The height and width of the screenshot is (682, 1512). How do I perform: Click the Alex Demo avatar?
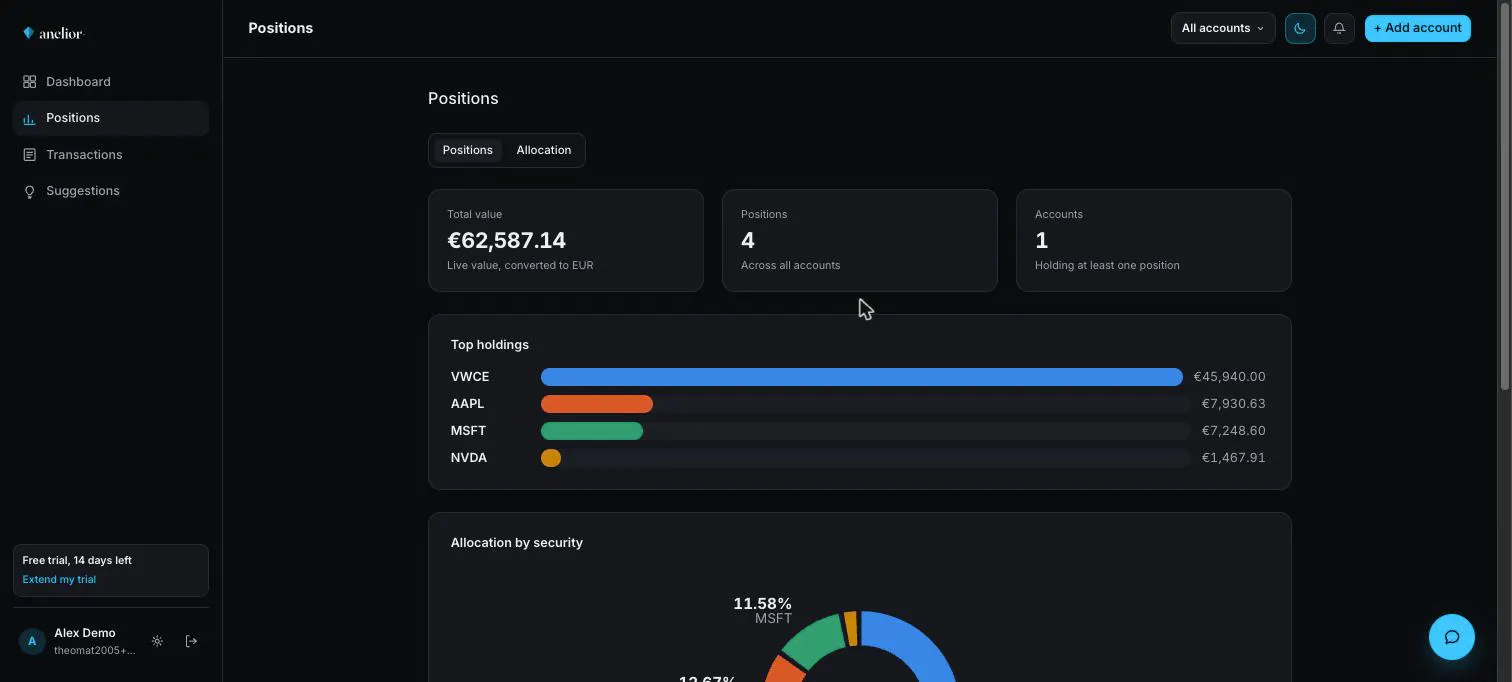[32, 641]
